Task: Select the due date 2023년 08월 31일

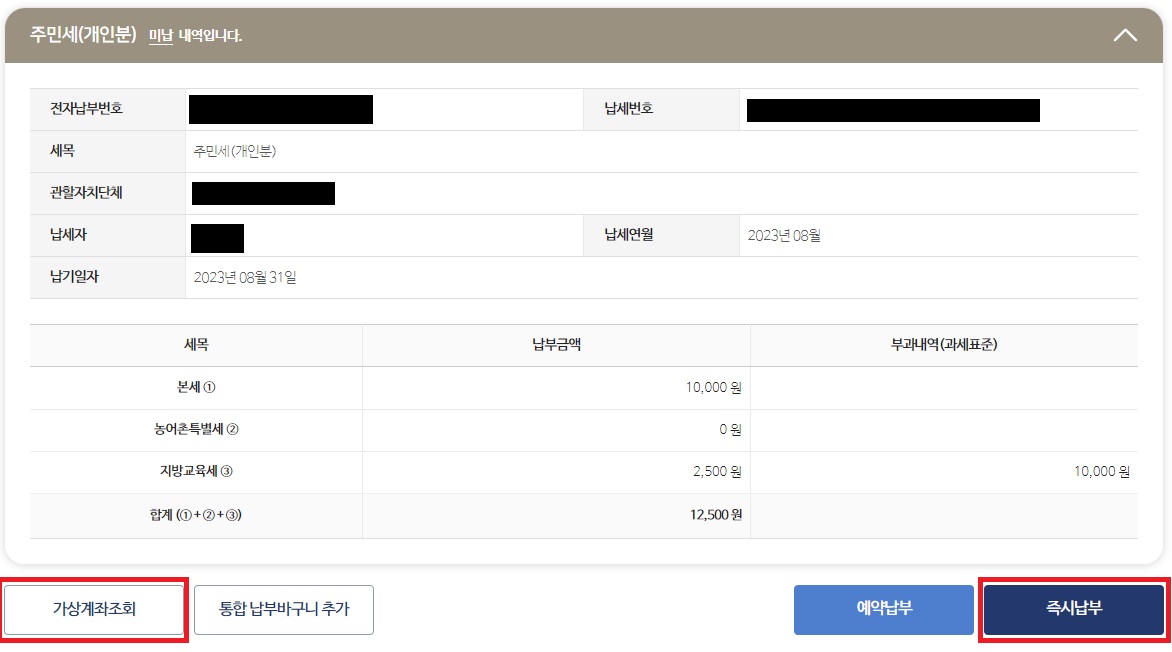Action: click(x=245, y=277)
